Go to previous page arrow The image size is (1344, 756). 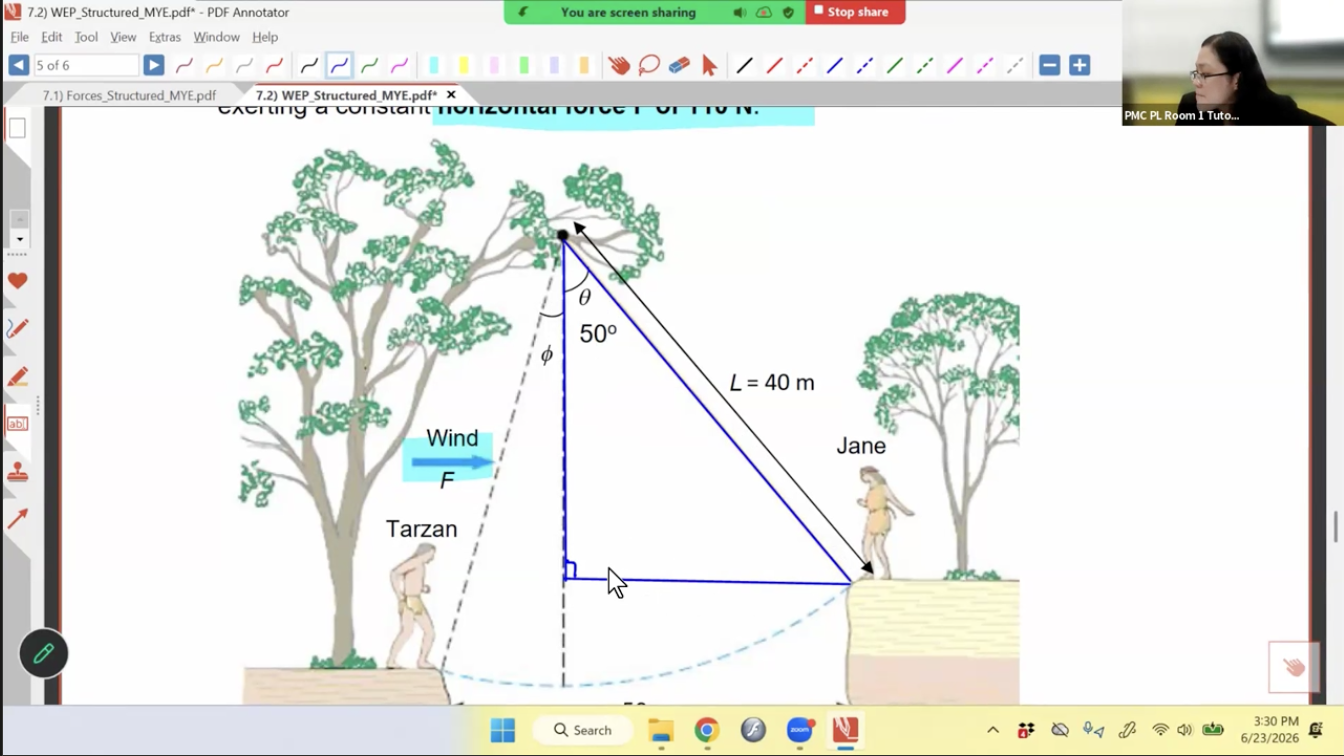click(18, 65)
